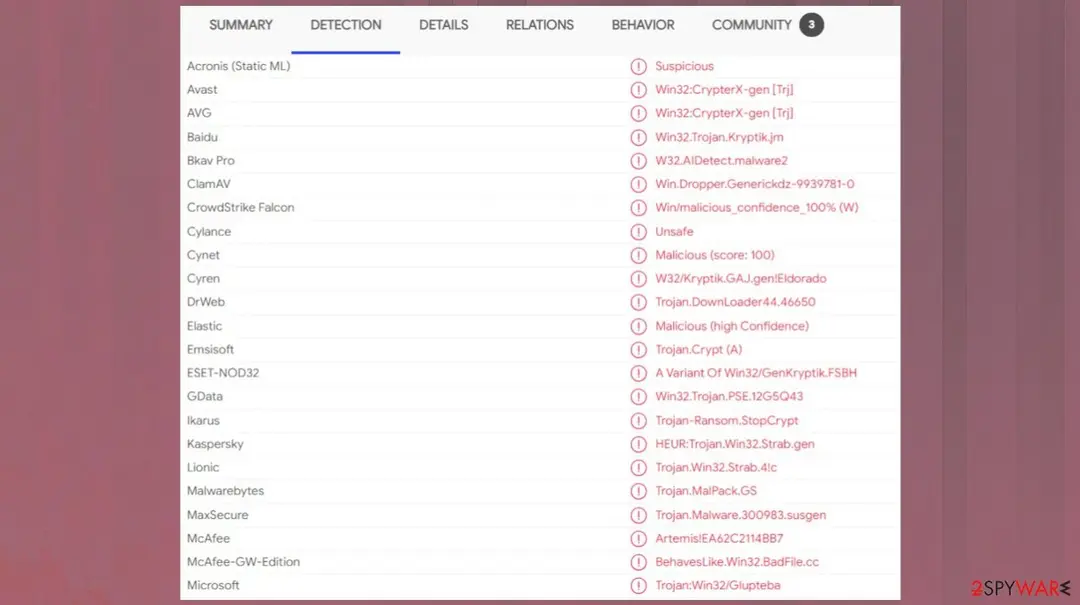Select the CrowdStrike Falcon vendor name
This screenshot has width=1080, height=605.
tap(240, 207)
